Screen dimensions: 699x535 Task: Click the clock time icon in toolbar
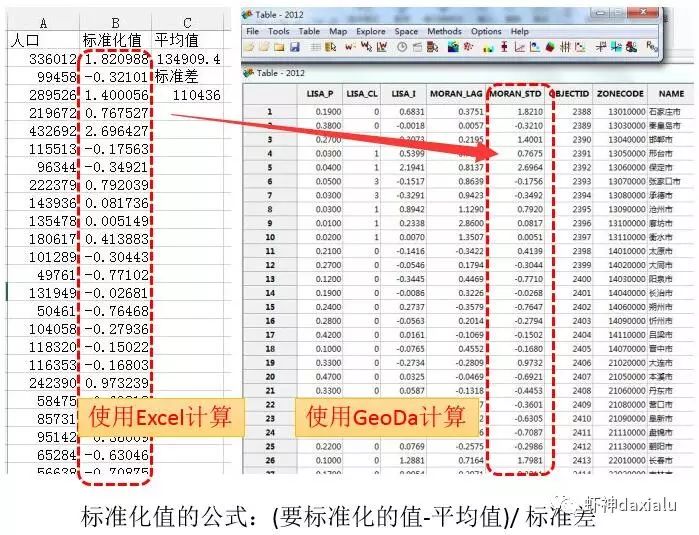[402, 47]
